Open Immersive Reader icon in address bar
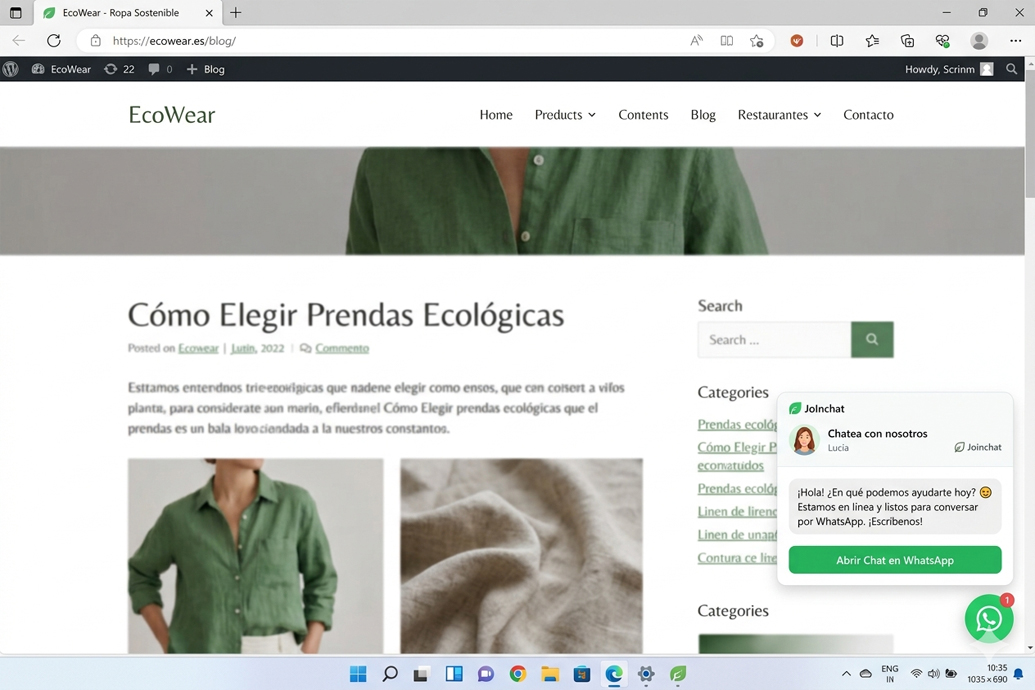The width and height of the screenshot is (1035, 690). pos(727,41)
